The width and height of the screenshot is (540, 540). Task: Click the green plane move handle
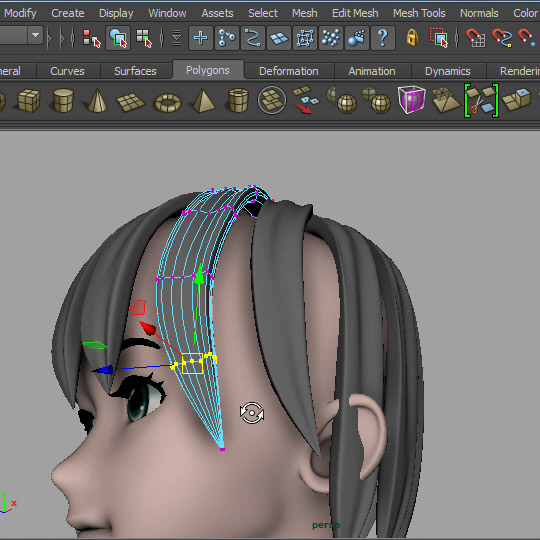coord(95,345)
